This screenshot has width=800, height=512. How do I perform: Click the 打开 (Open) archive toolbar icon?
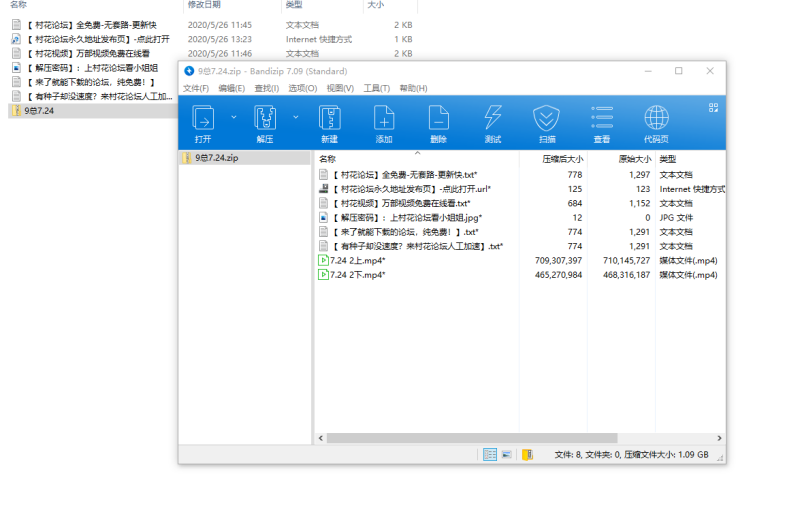(203, 122)
